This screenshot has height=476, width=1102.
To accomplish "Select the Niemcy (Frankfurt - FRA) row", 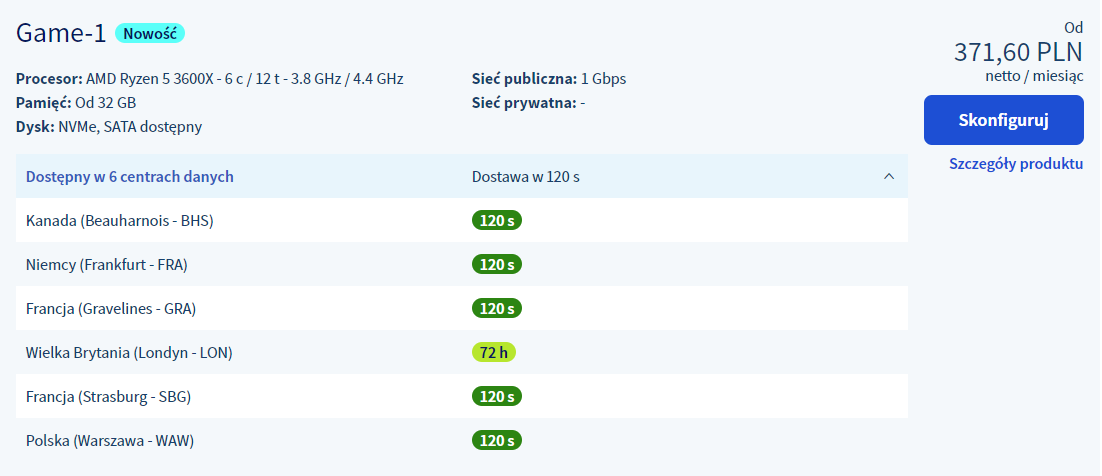I will [x=107, y=265].
